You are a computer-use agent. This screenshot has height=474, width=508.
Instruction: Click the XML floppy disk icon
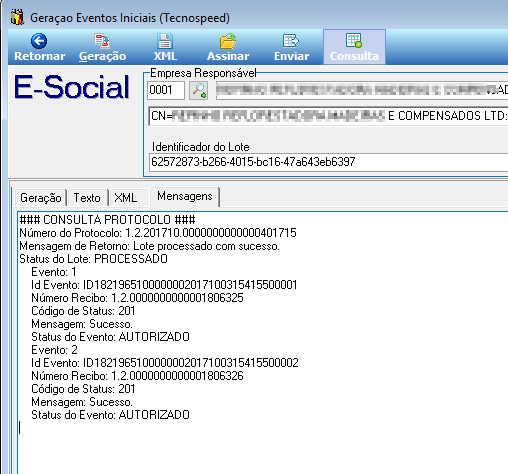point(165,41)
